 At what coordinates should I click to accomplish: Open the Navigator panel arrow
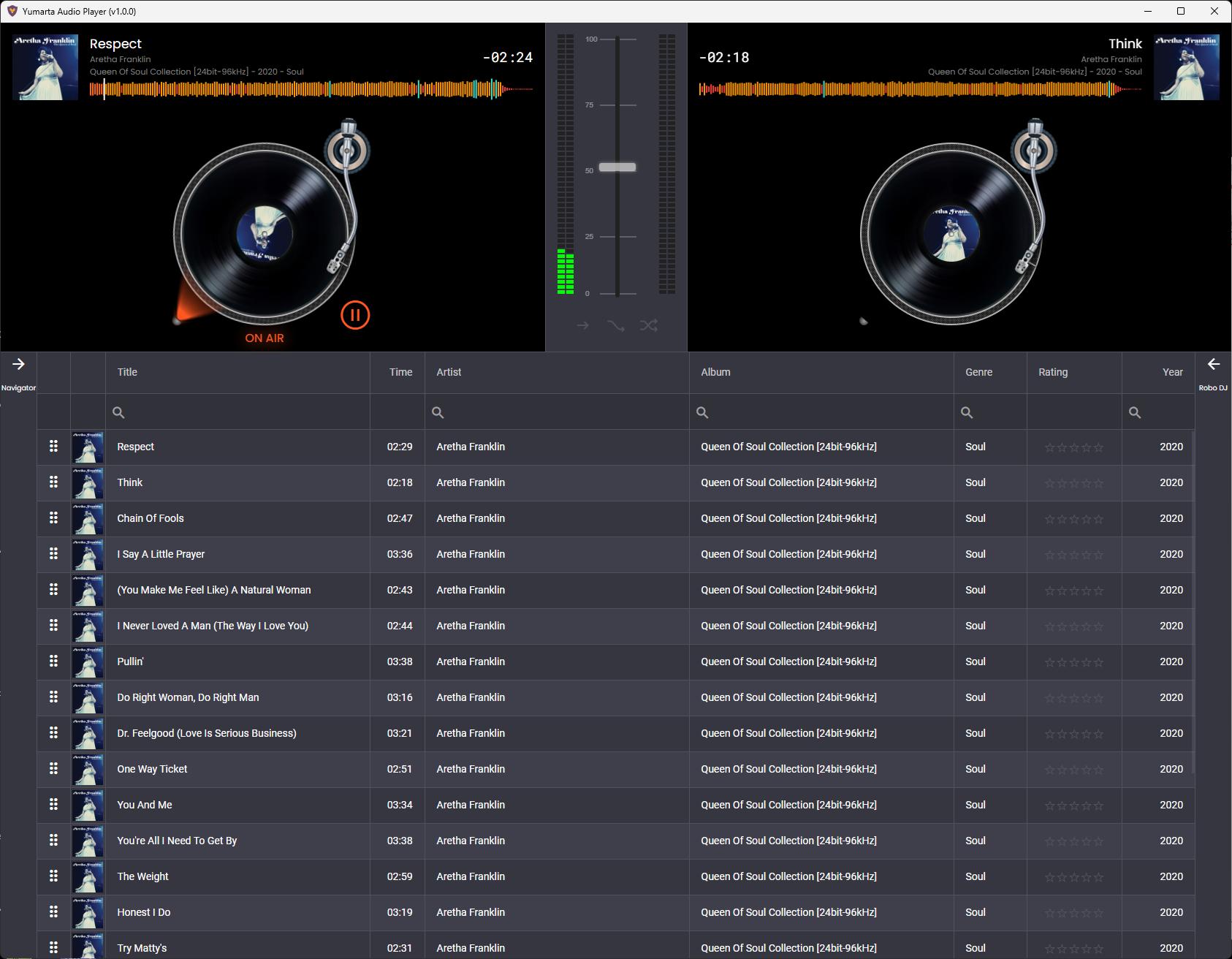(18, 364)
